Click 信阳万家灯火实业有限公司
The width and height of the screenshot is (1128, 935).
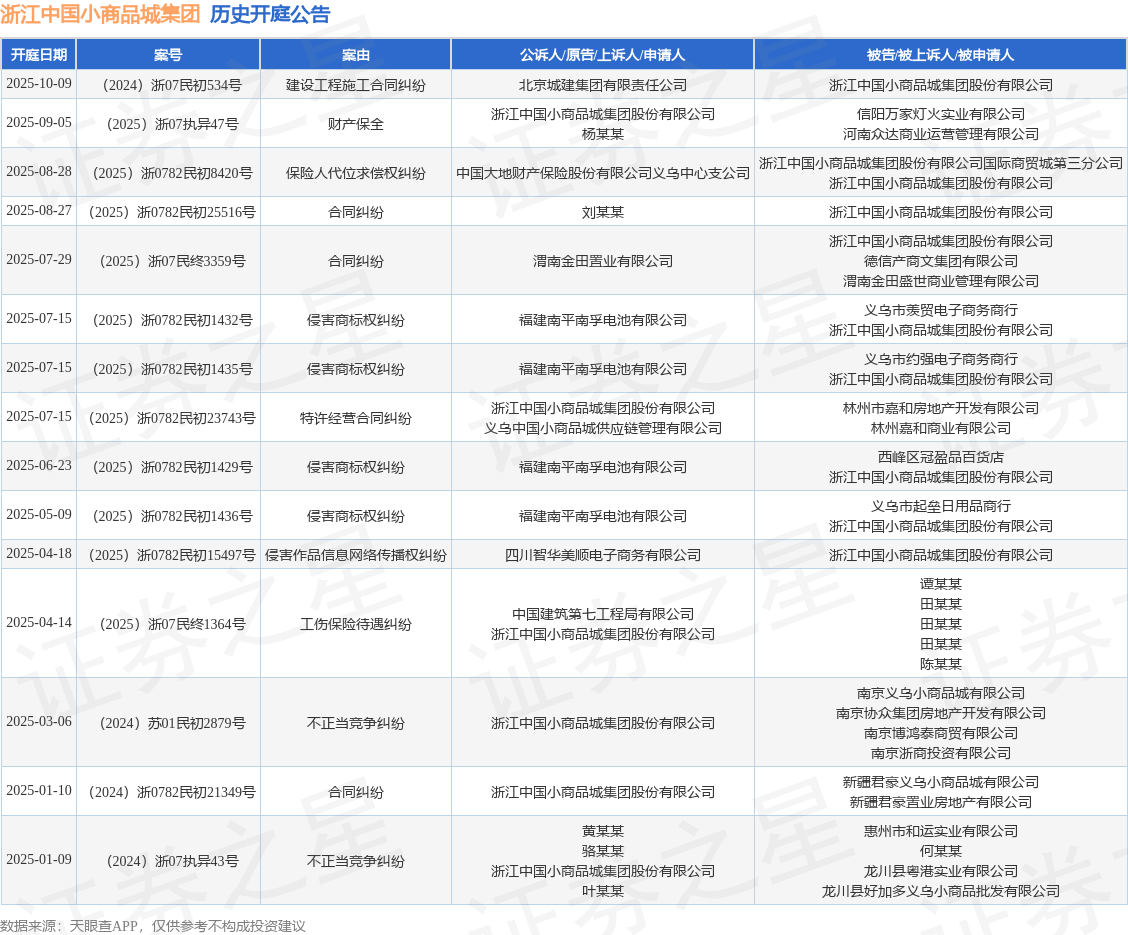pos(940,114)
